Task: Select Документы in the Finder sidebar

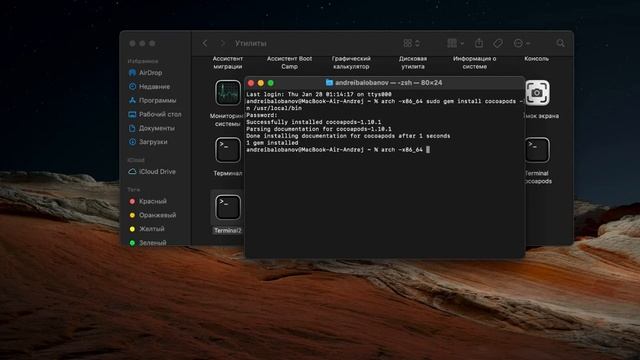Action: click(x=151, y=128)
